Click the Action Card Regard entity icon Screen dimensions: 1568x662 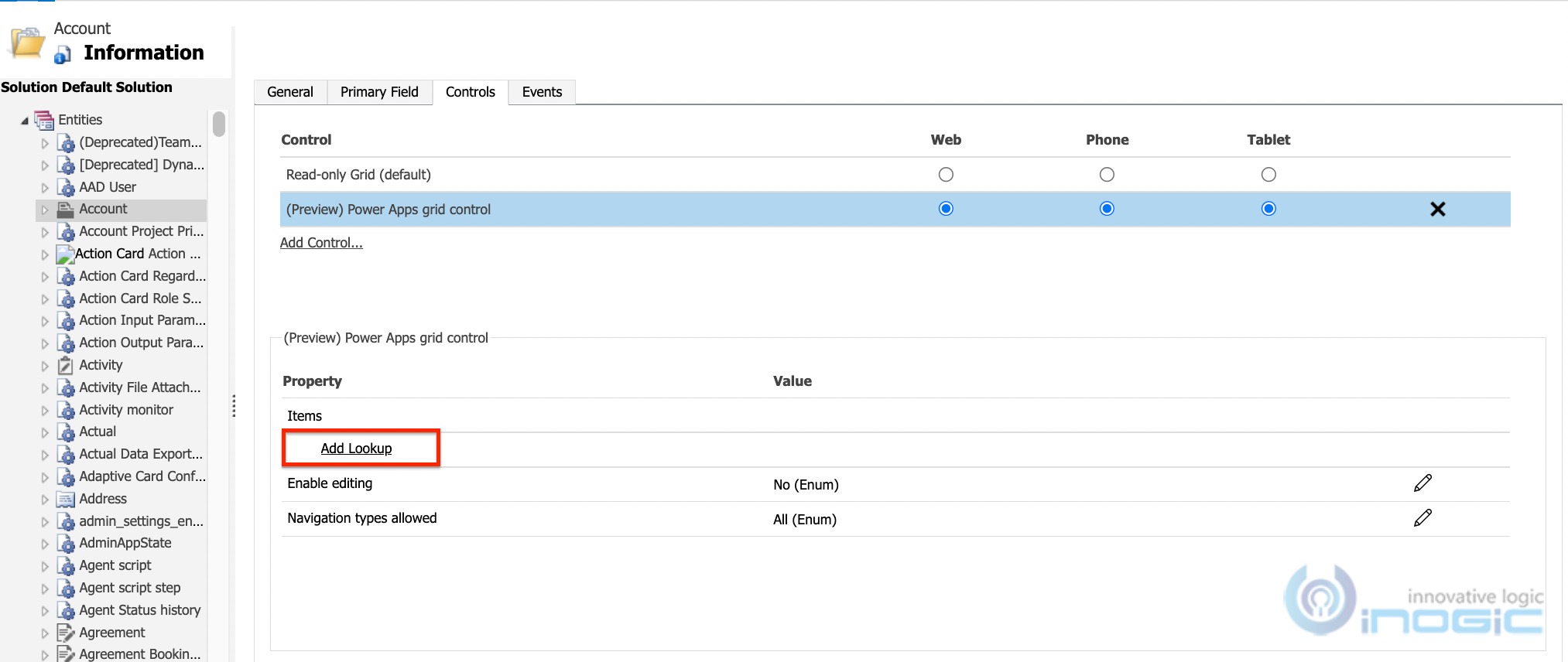[x=67, y=277]
